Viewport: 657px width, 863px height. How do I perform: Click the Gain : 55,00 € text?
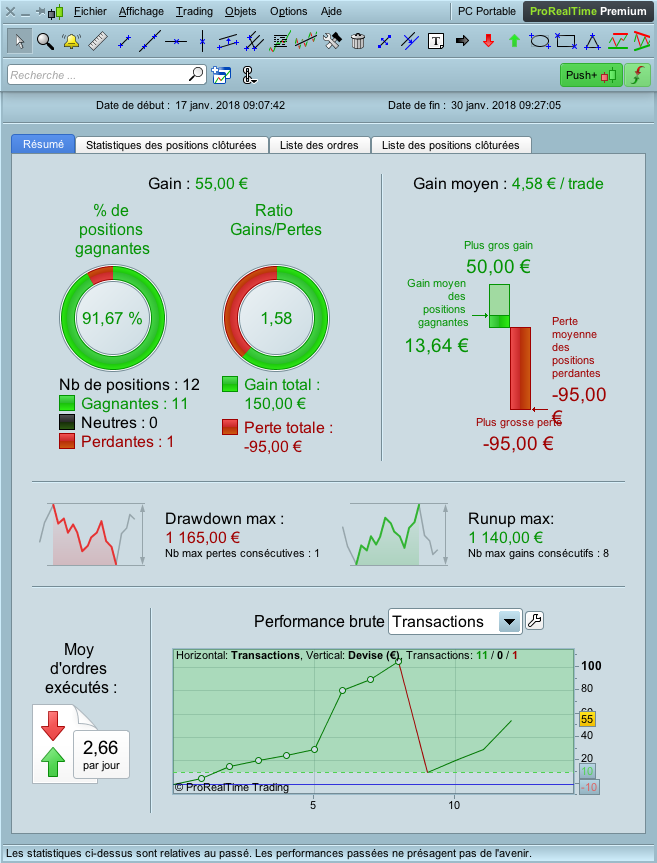[198, 183]
